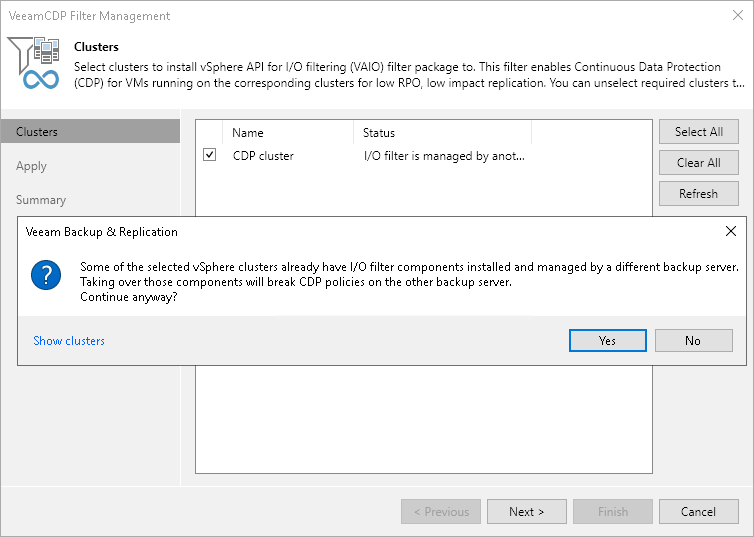
Task: Click the I/O filter status text
Action: click(x=444, y=156)
